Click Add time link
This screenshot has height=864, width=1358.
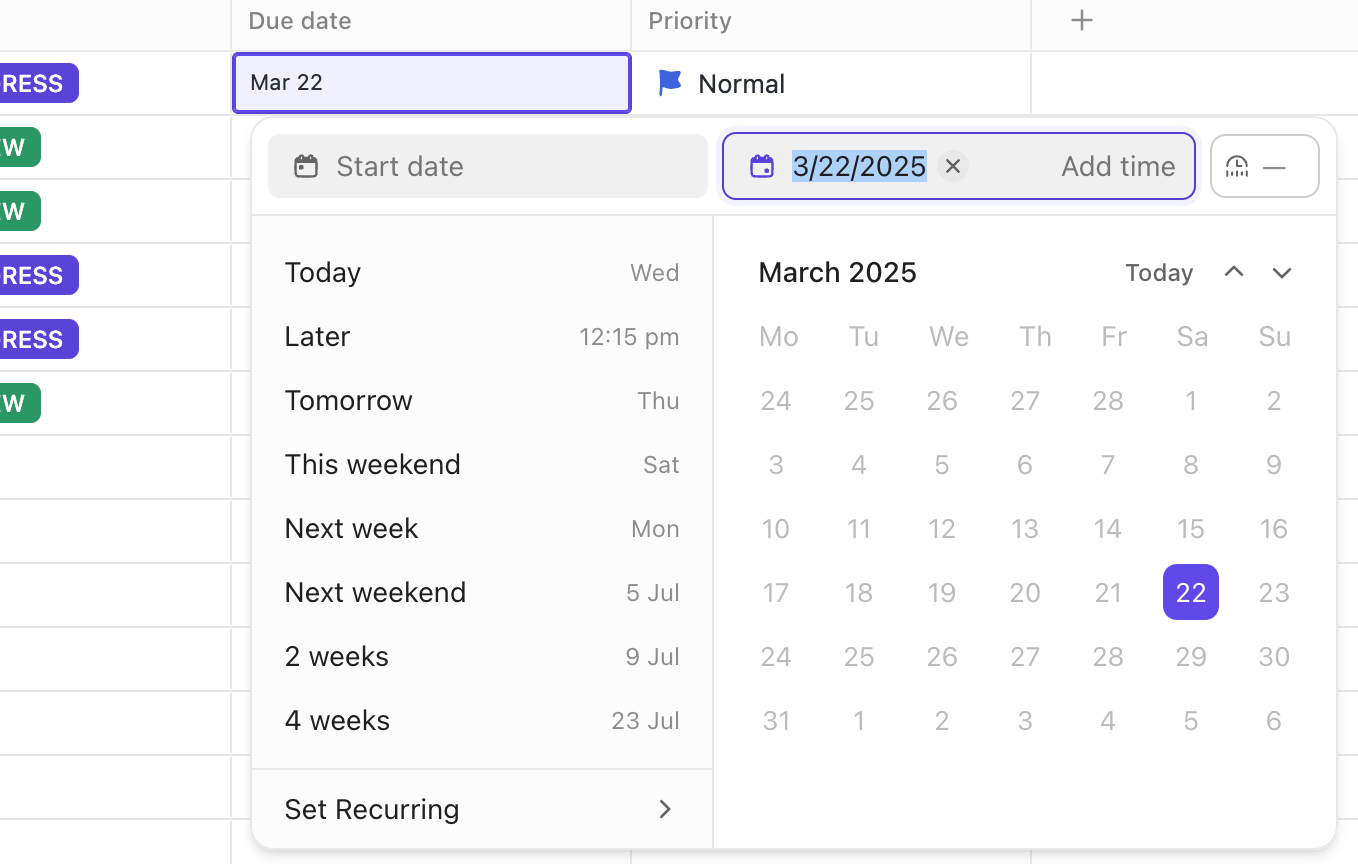[1117, 166]
